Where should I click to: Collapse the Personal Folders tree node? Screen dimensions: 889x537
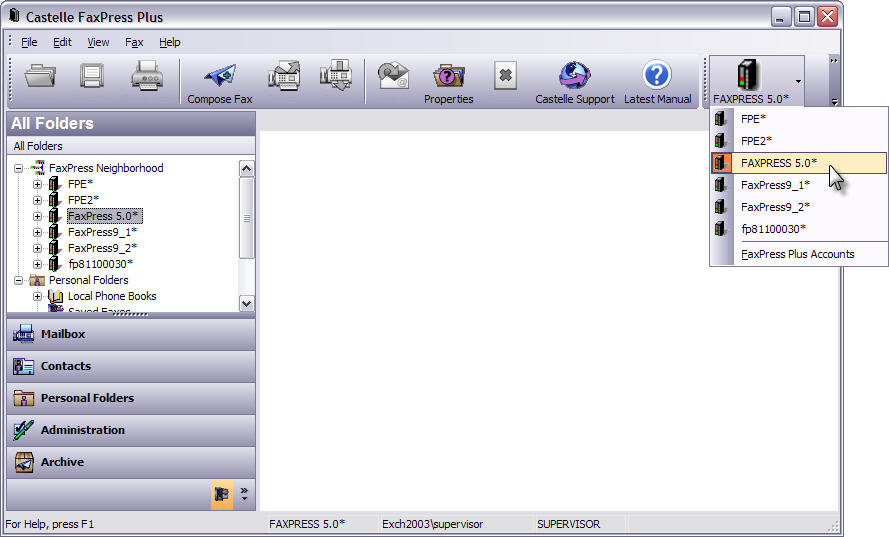tap(19, 280)
